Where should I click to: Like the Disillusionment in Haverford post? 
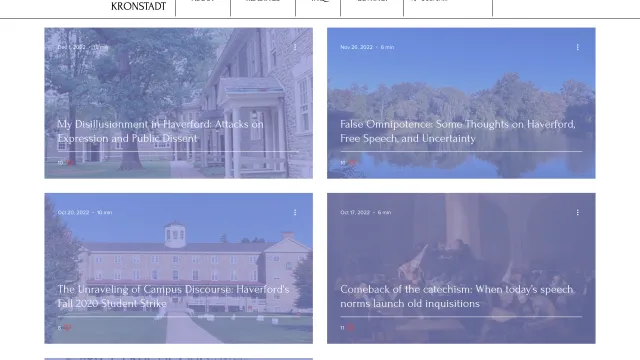pyautogui.click(x=70, y=163)
